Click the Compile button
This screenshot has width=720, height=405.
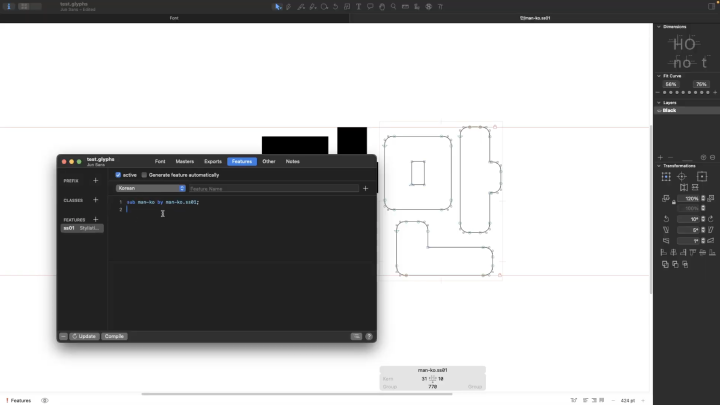click(x=114, y=337)
